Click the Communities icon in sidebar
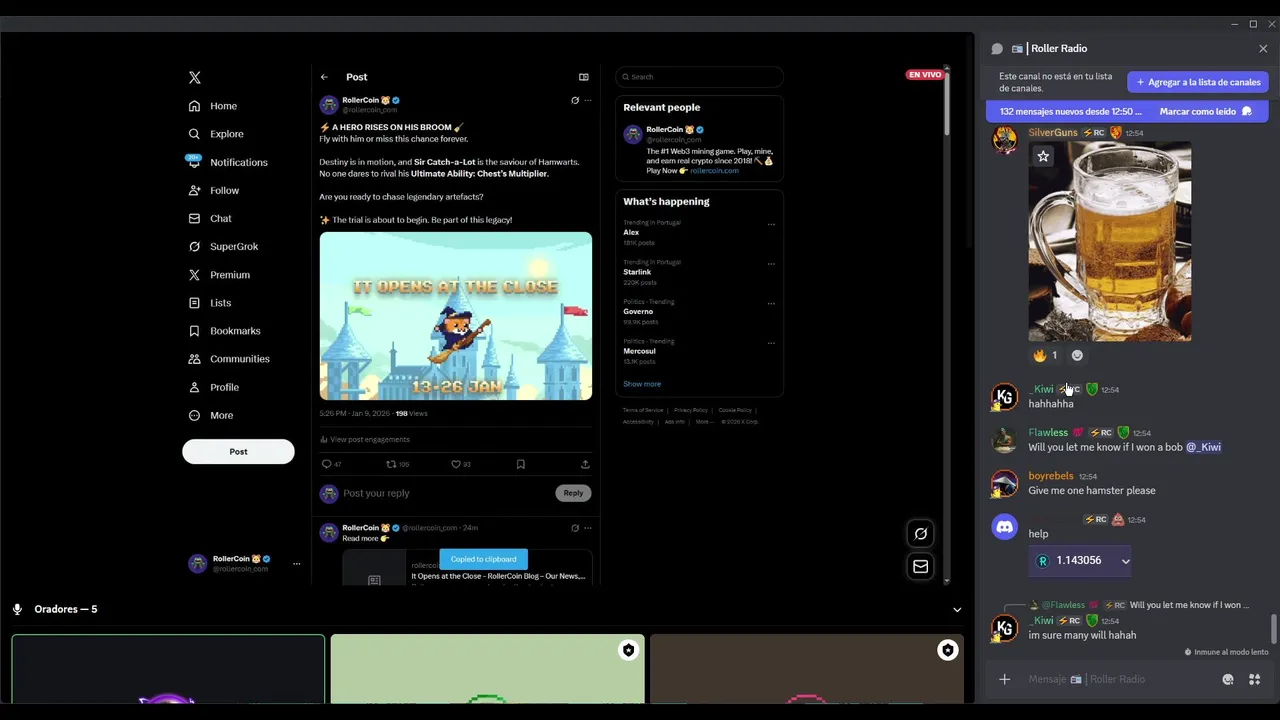The image size is (1280, 720). click(x=194, y=359)
